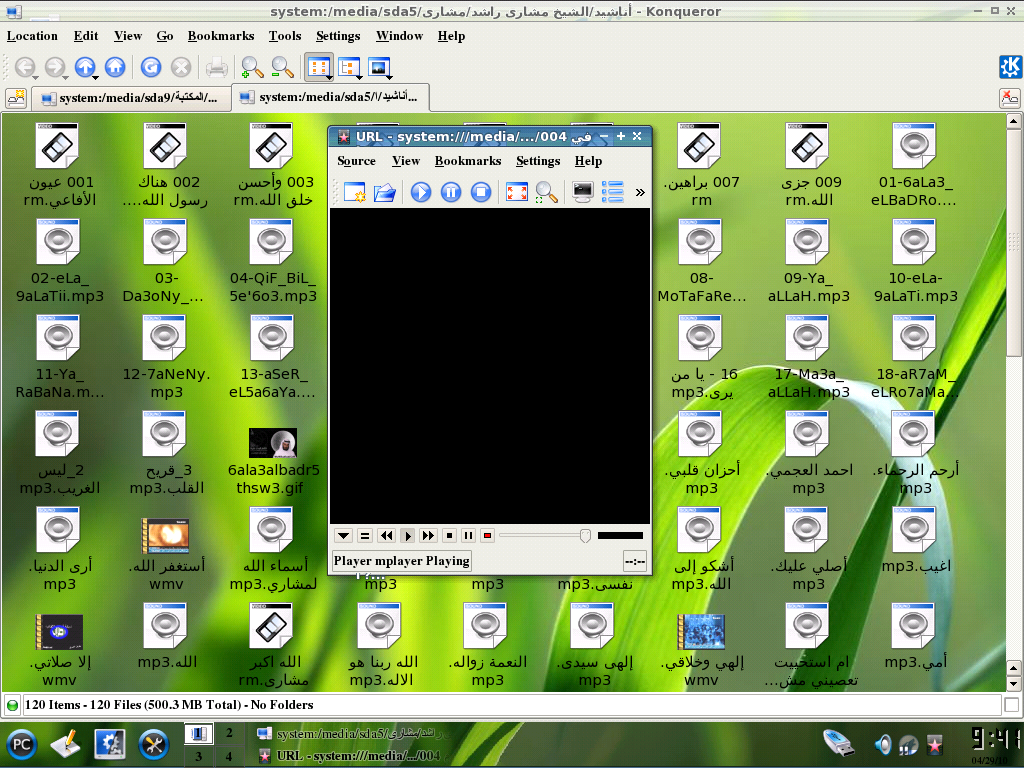Reload the current Konqueror view
Image resolution: width=1024 pixels, height=768 pixels.
point(151,67)
